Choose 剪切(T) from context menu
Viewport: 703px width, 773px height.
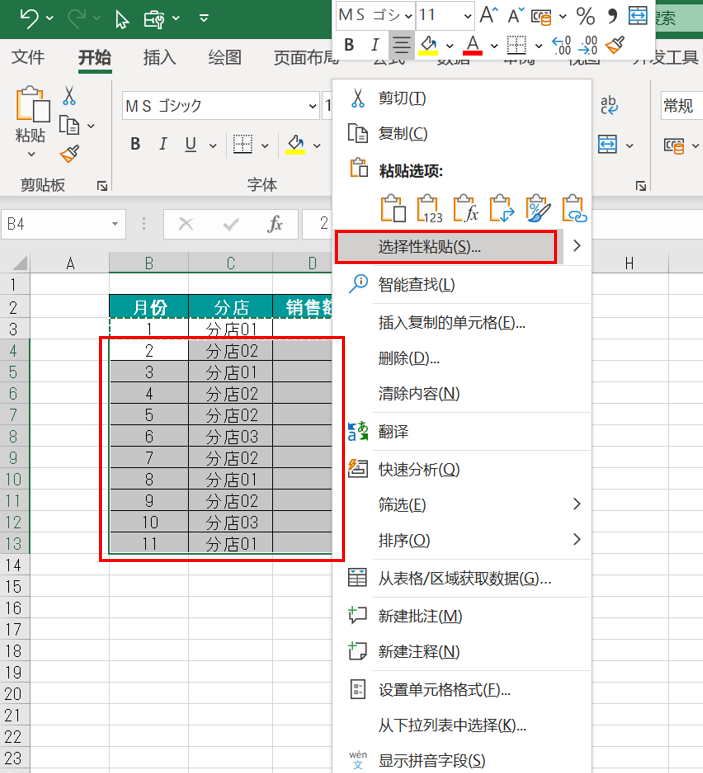462,98
